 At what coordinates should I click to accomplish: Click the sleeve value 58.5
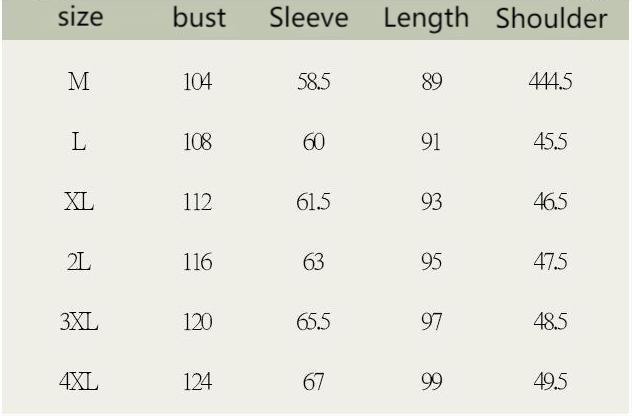[314, 83]
